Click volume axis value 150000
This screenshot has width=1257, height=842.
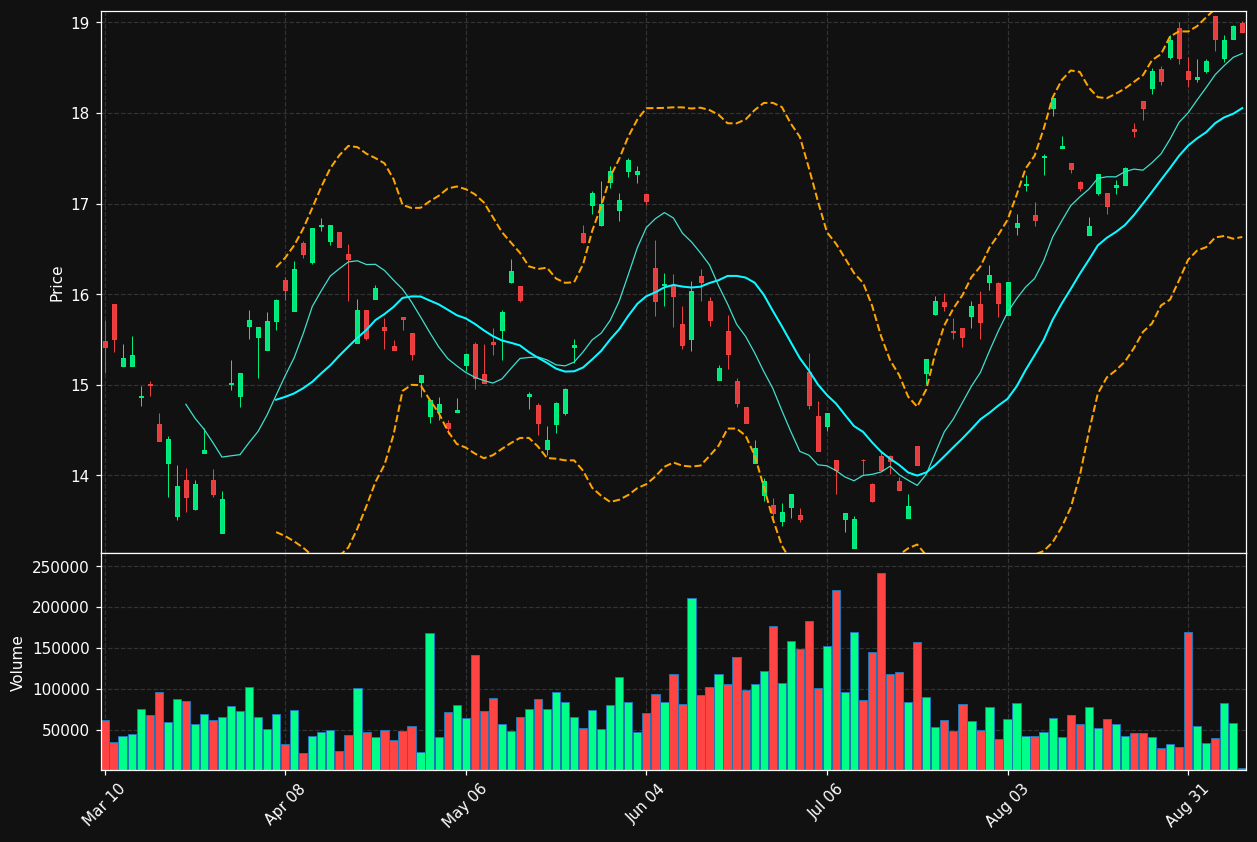(x=63, y=649)
